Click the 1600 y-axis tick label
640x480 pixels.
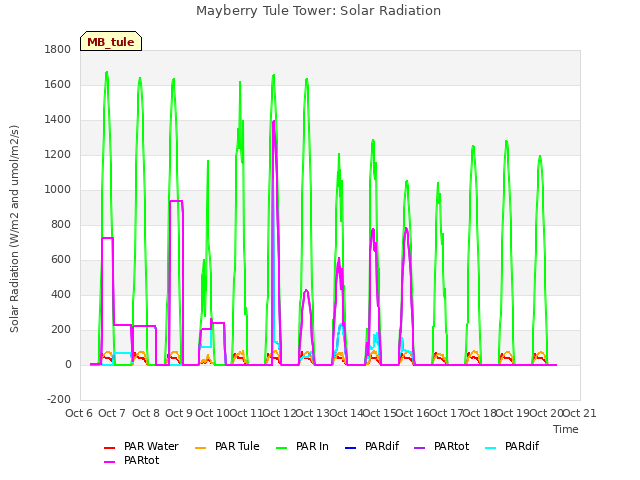click(x=58, y=84)
